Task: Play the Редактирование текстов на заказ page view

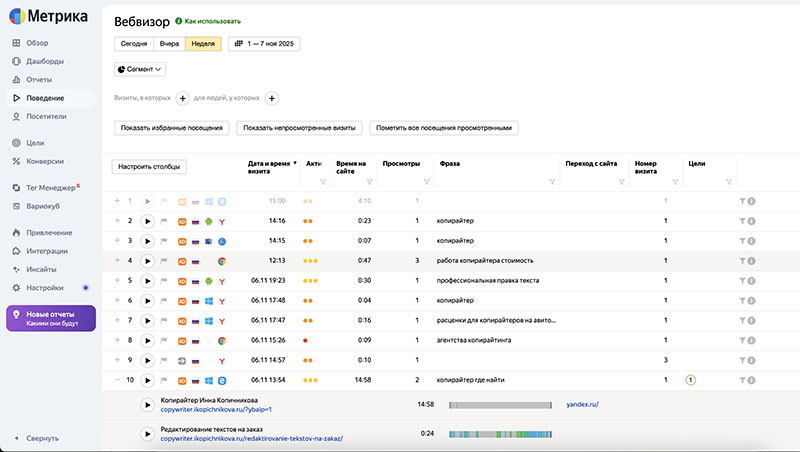Action: 147,434
